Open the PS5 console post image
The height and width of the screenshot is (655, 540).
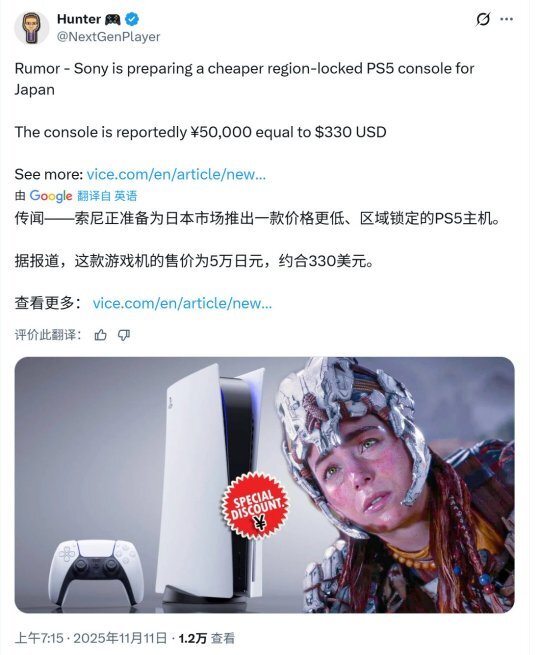click(x=264, y=485)
